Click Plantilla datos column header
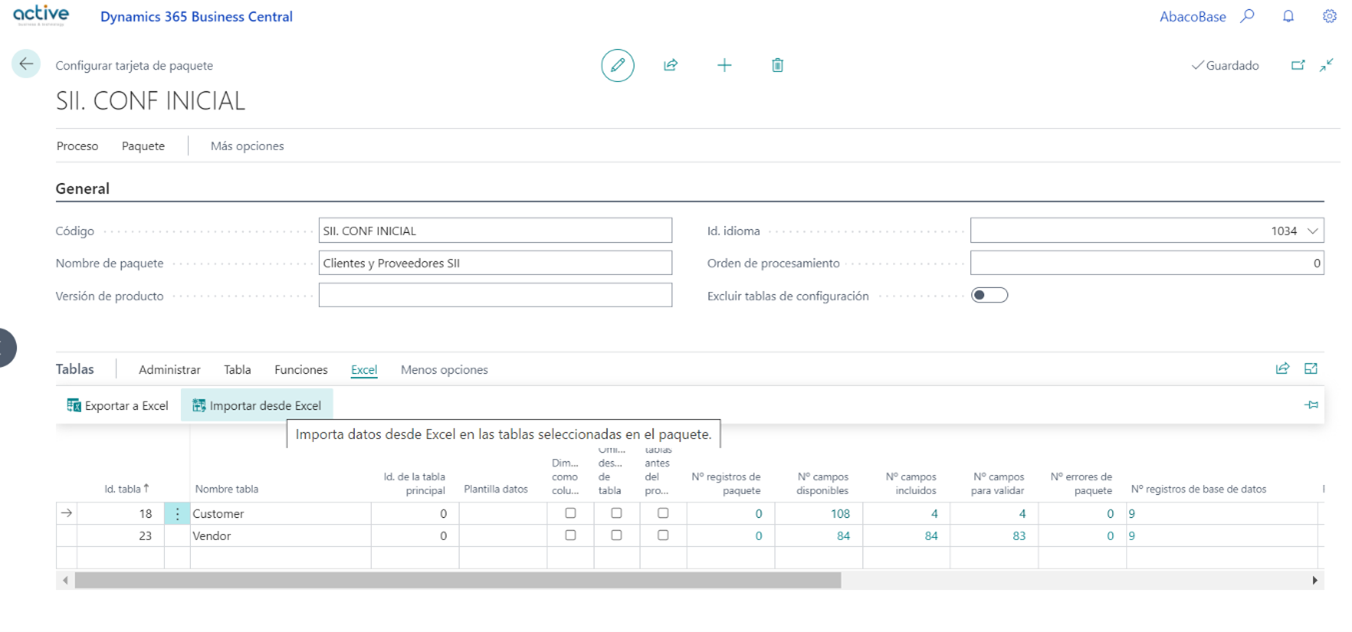1352x632 pixels. 495,490
